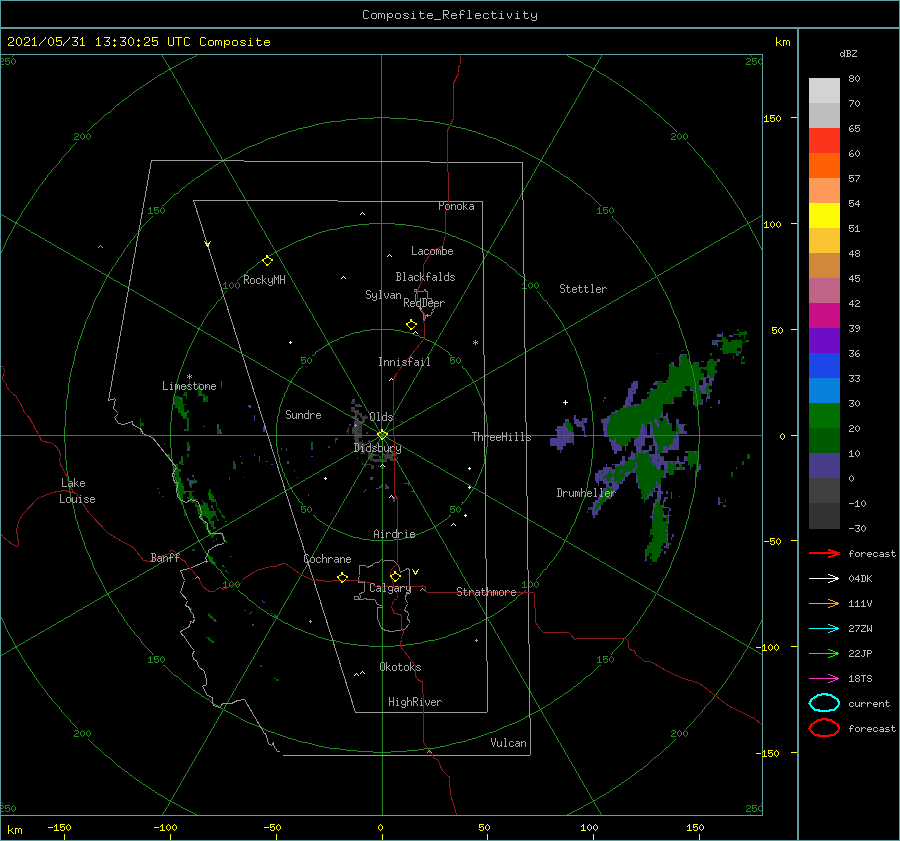Viewport: 900px width, 841px height.
Task: Click the Vulcan label
Action: point(508,743)
